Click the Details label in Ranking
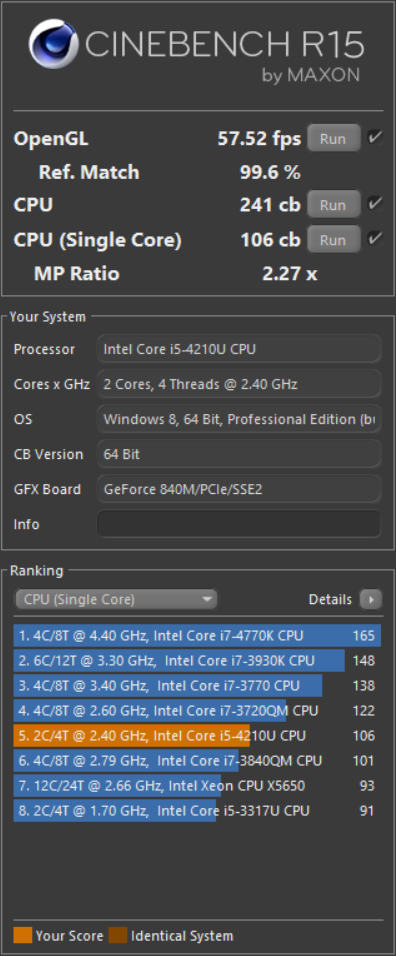The image size is (396, 956). coord(330,599)
